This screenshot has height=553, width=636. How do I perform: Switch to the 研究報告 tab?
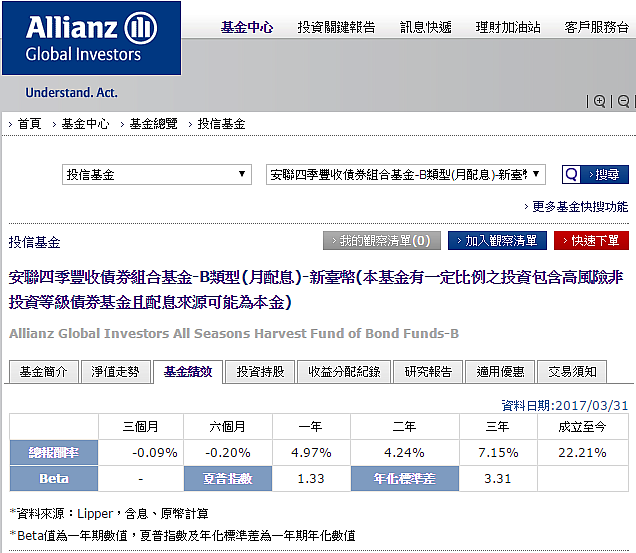click(x=428, y=371)
